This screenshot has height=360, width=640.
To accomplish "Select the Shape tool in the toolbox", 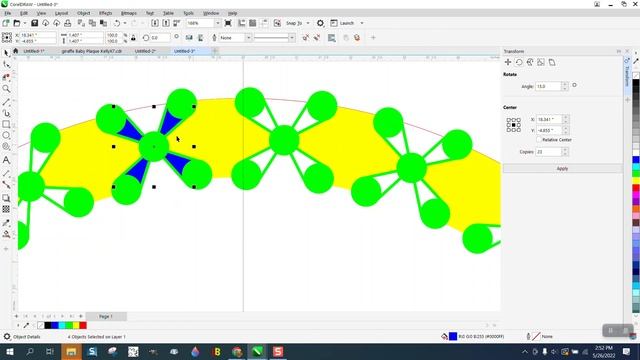I will (x=6, y=65).
